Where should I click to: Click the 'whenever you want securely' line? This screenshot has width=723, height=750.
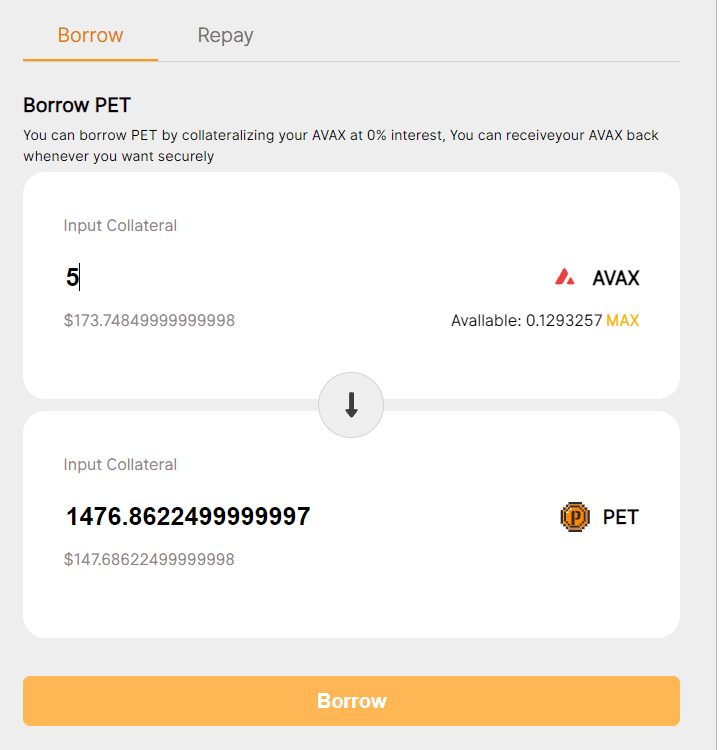[x=118, y=156]
